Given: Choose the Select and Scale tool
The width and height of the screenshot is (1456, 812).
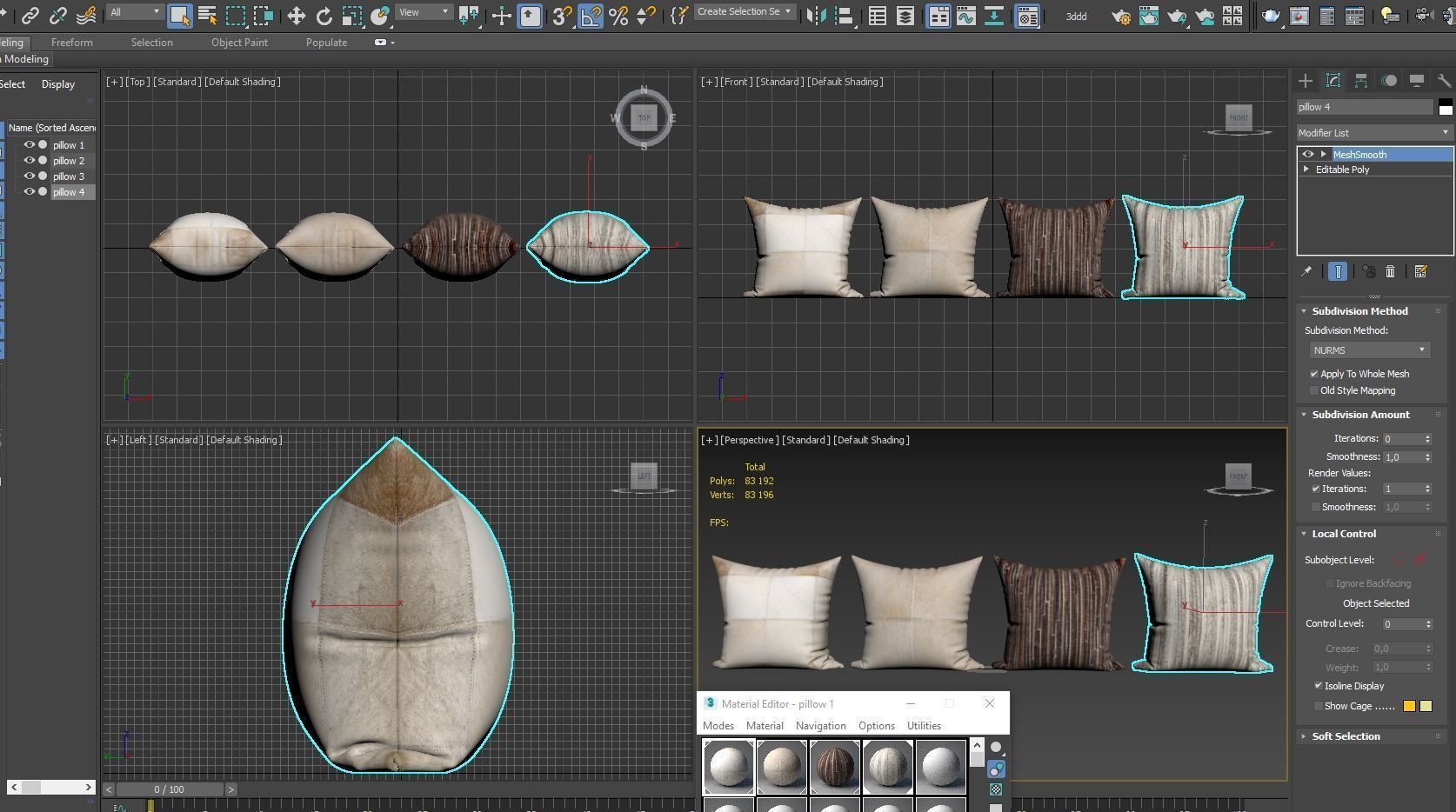Looking at the screenshot, I should coord(351,16).
